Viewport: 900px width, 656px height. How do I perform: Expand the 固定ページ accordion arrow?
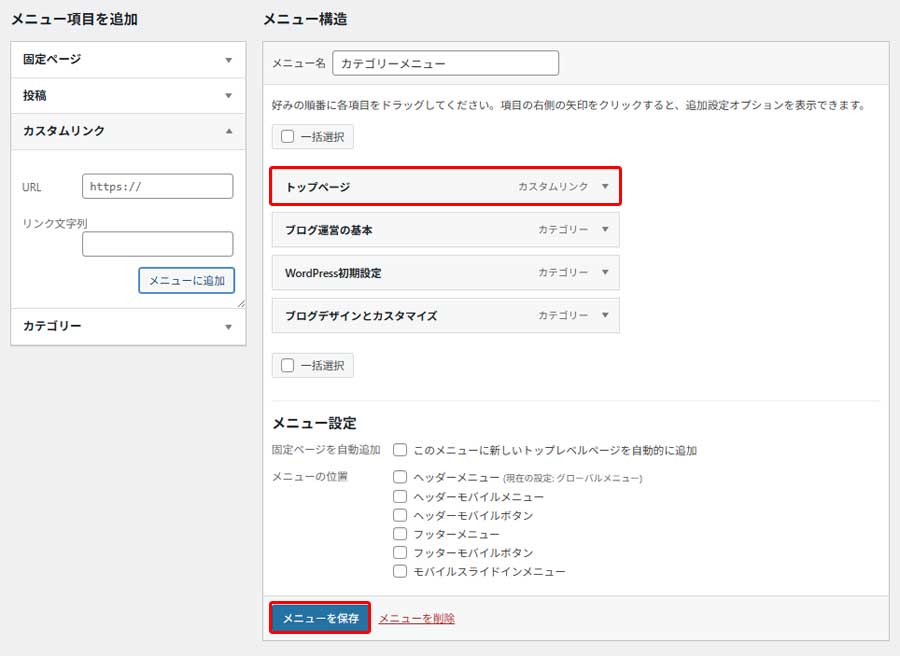[x=228, y=60]
